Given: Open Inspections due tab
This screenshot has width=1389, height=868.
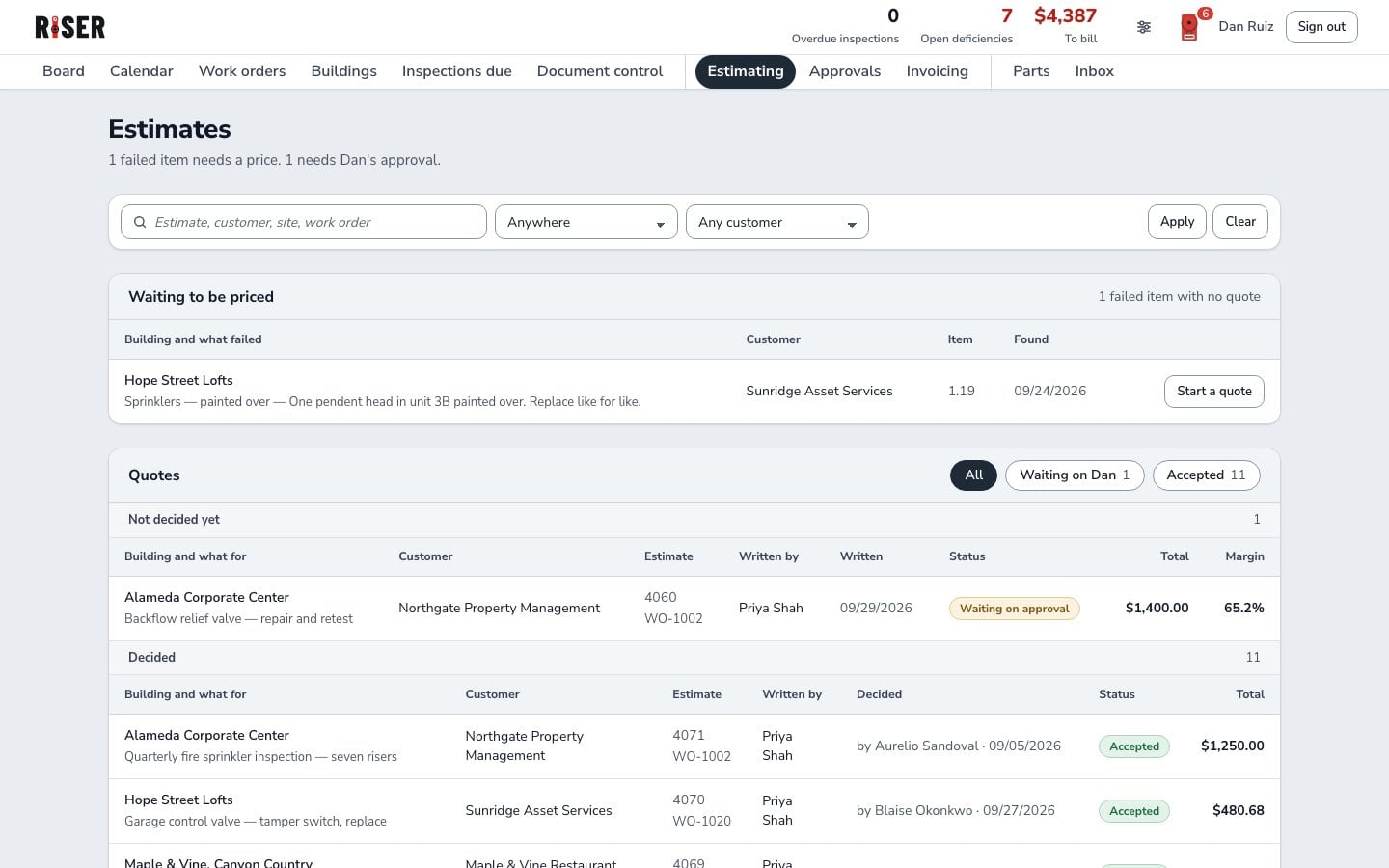Looking at the screenshot, I should point(457,71).
